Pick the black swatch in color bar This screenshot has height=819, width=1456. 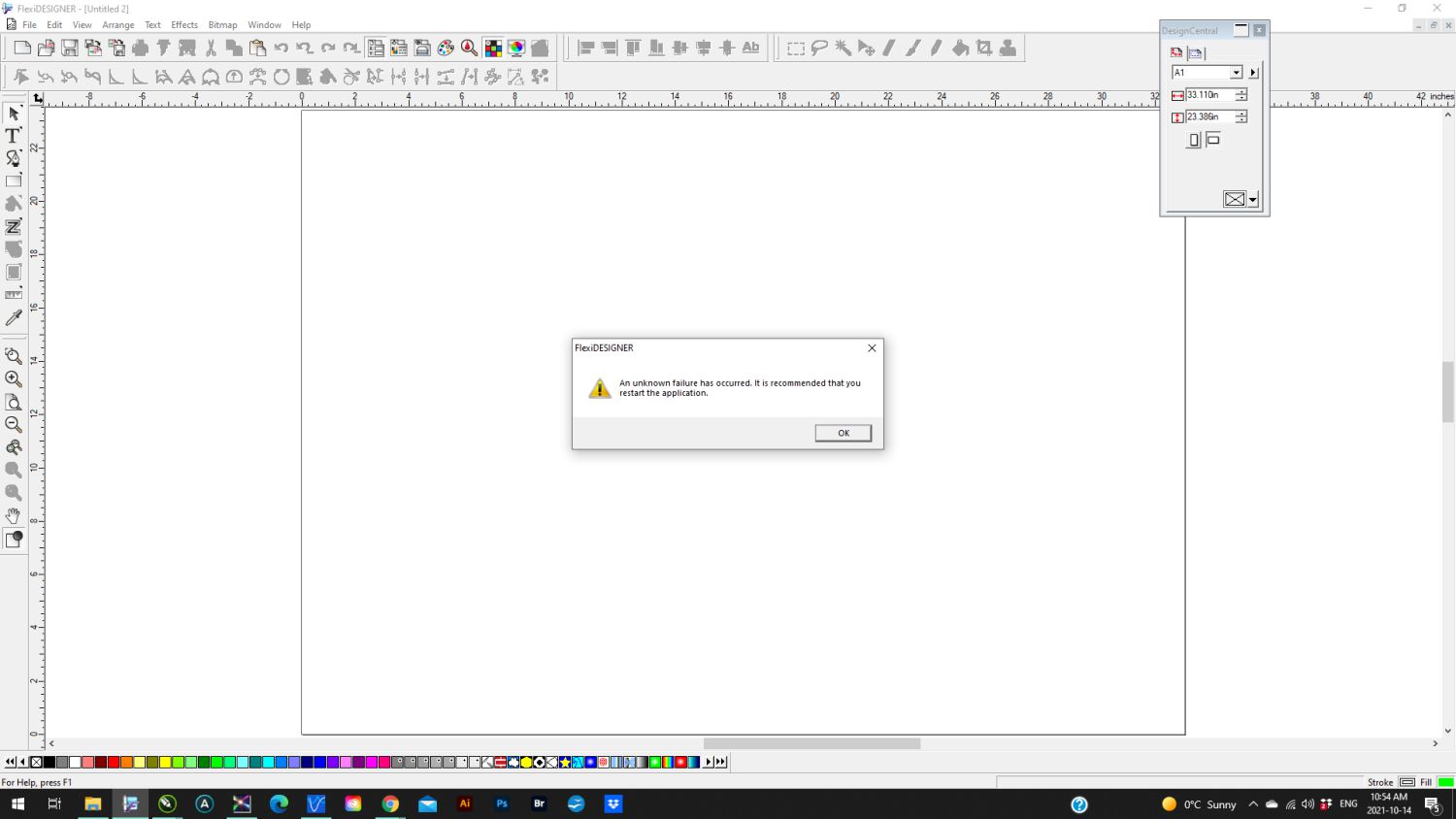point(50,762)
